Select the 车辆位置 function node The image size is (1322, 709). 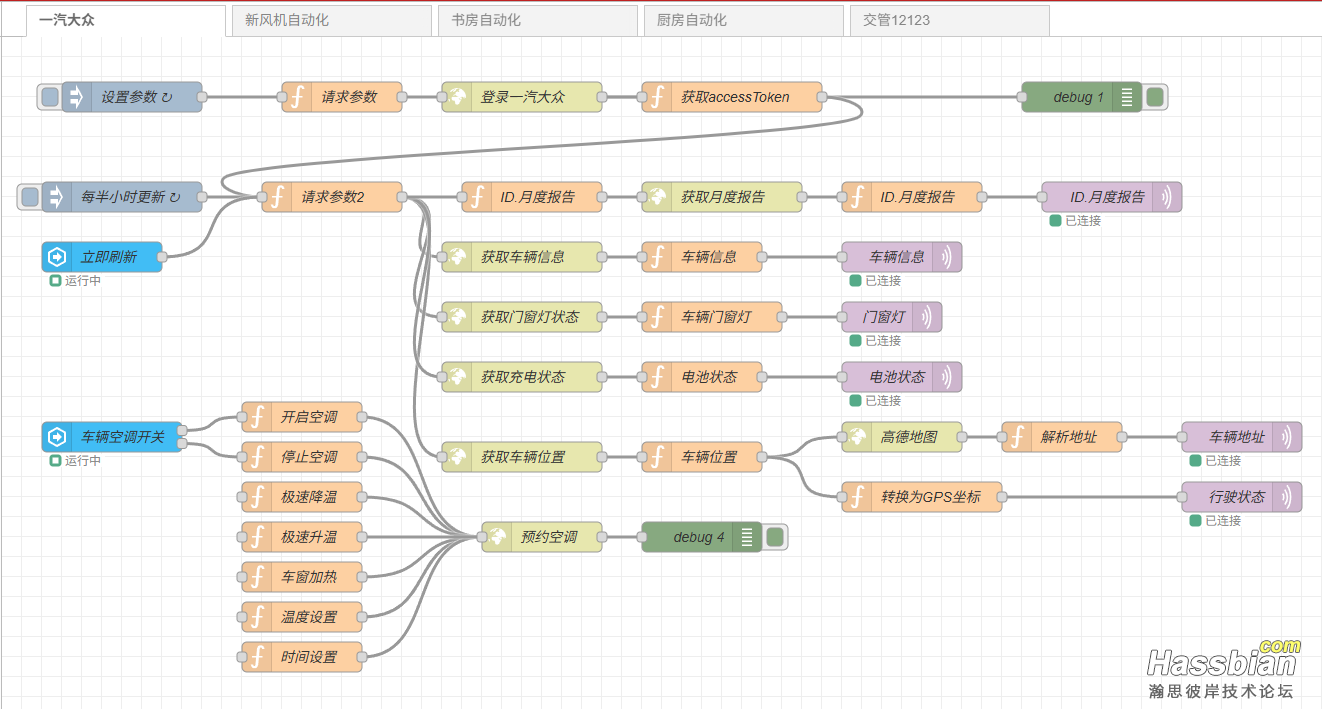(x=702, y=457)
